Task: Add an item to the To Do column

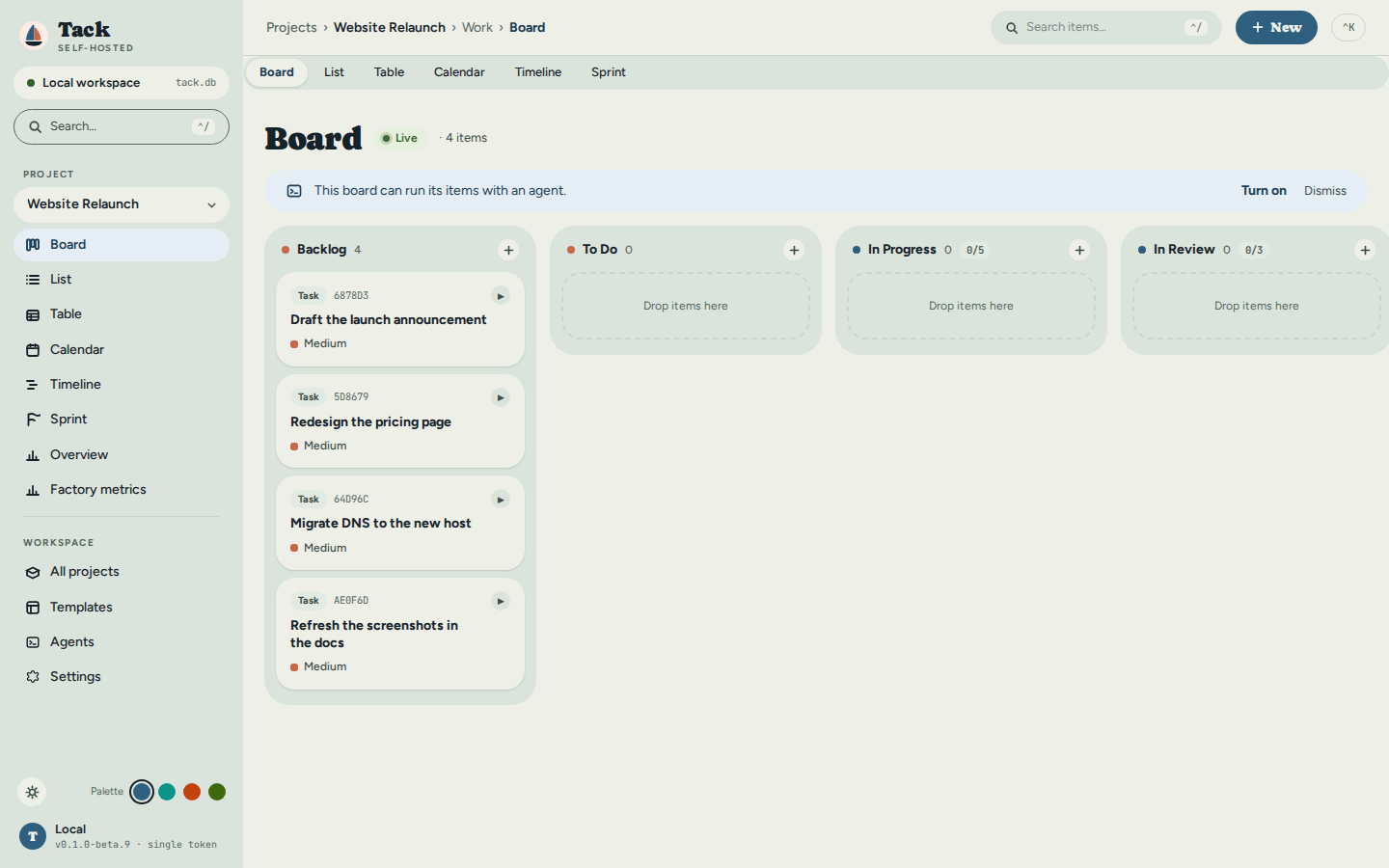Action: [x=794, y=251]
